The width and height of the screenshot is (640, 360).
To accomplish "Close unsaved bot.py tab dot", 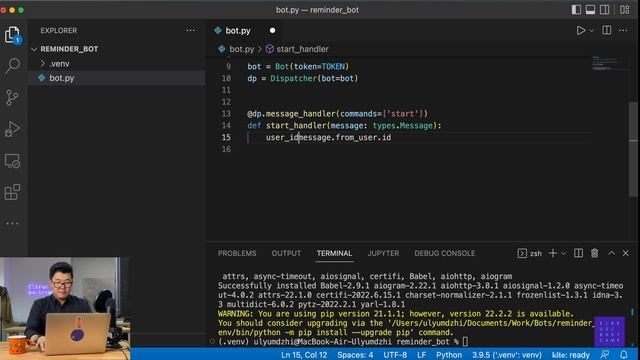I will (x=272, y=31).
